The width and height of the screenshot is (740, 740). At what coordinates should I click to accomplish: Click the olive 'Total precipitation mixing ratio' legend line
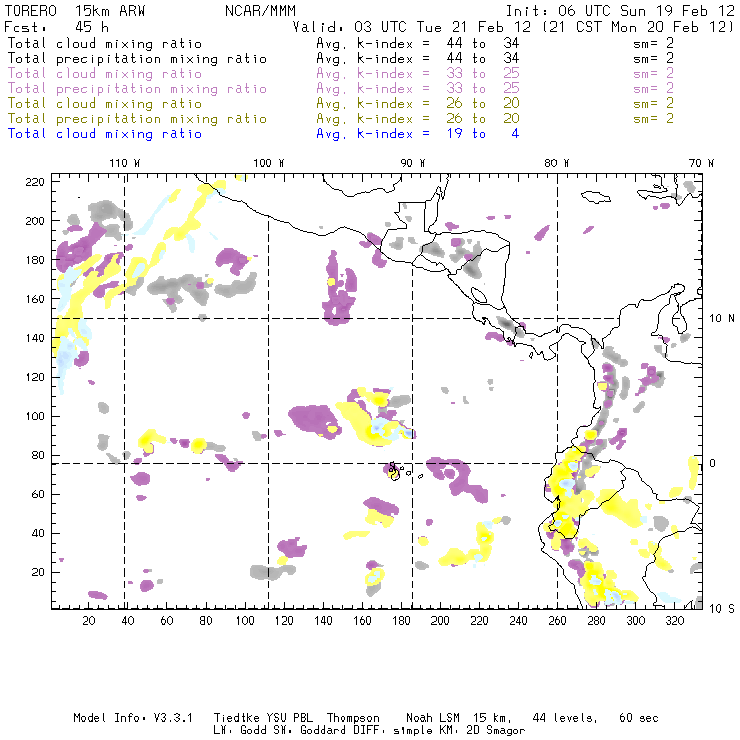tap(137, 119)
